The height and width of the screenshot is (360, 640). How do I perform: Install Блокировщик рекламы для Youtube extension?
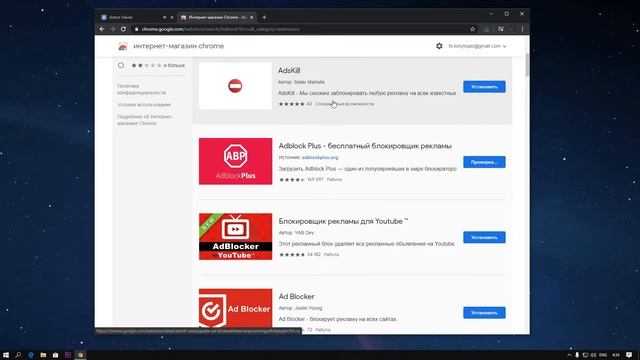484,237
